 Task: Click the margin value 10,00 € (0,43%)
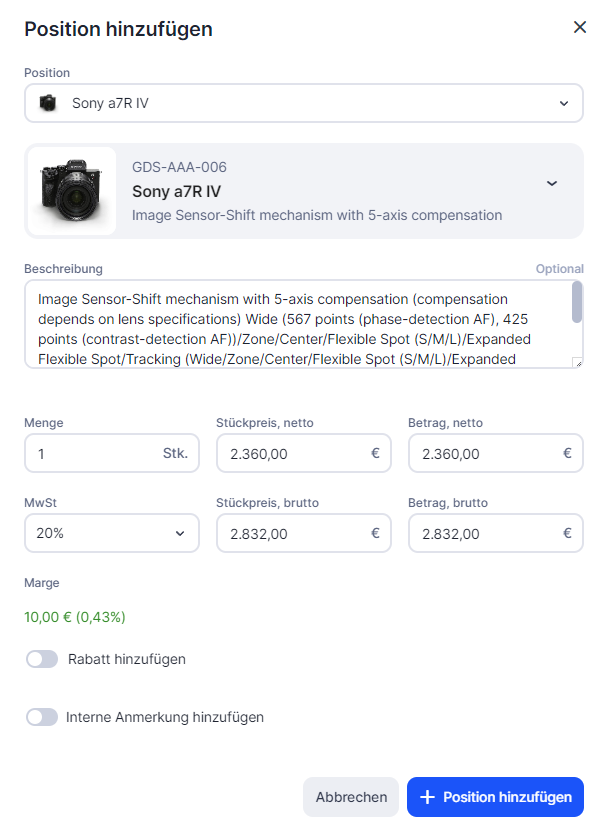coord(75,617)
